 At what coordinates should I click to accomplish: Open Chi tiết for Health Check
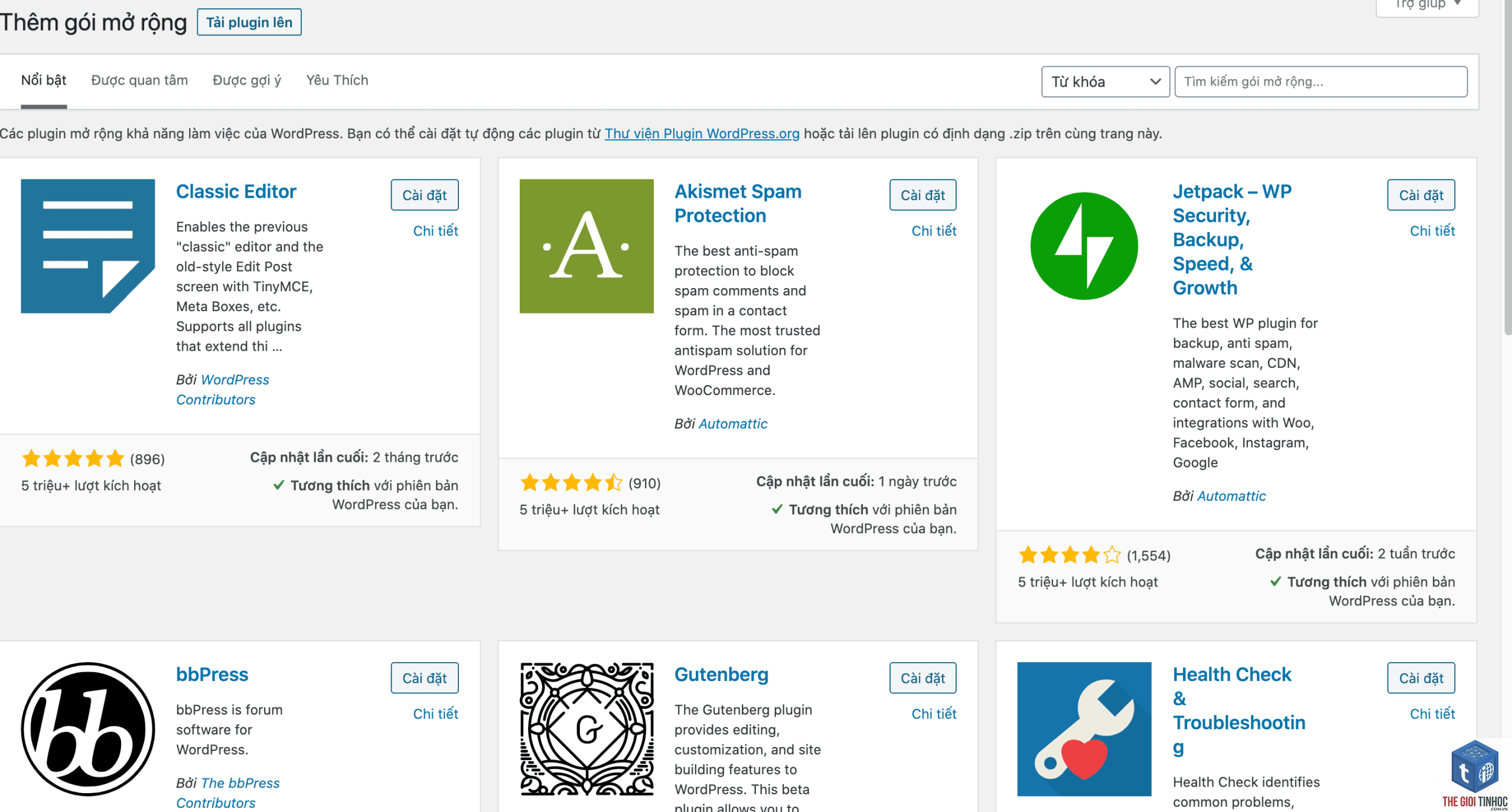tap(1432, 714)
